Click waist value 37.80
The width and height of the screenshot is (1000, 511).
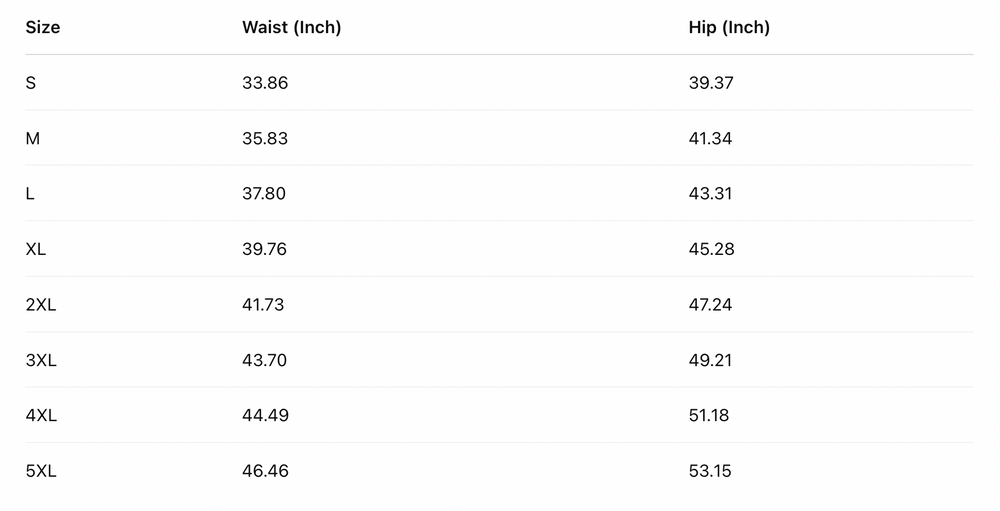tap(264, 194)
